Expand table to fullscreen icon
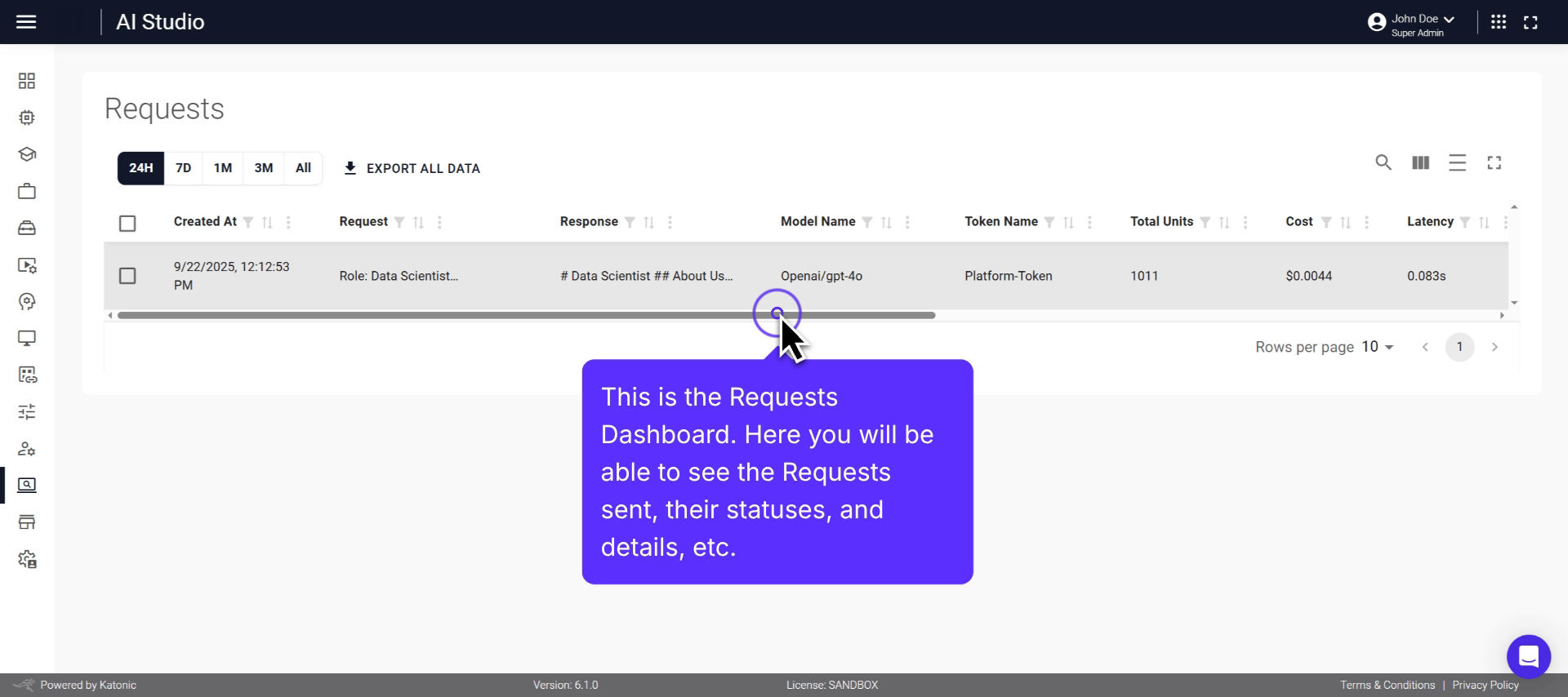Screen dimensions: 1568x697 [1494, 162]
